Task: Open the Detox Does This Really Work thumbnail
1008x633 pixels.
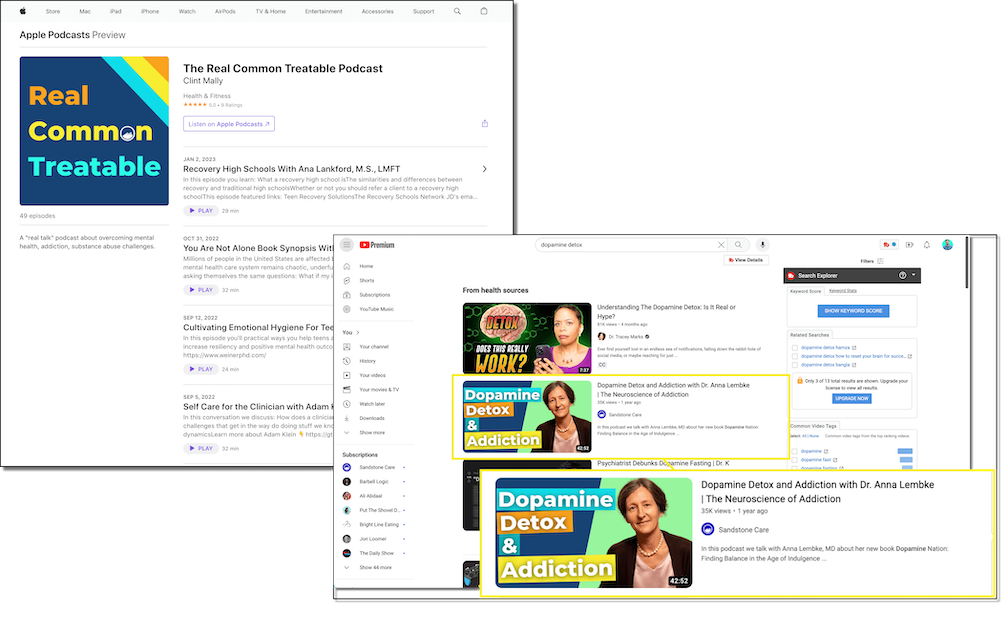Action: [526, 339]
